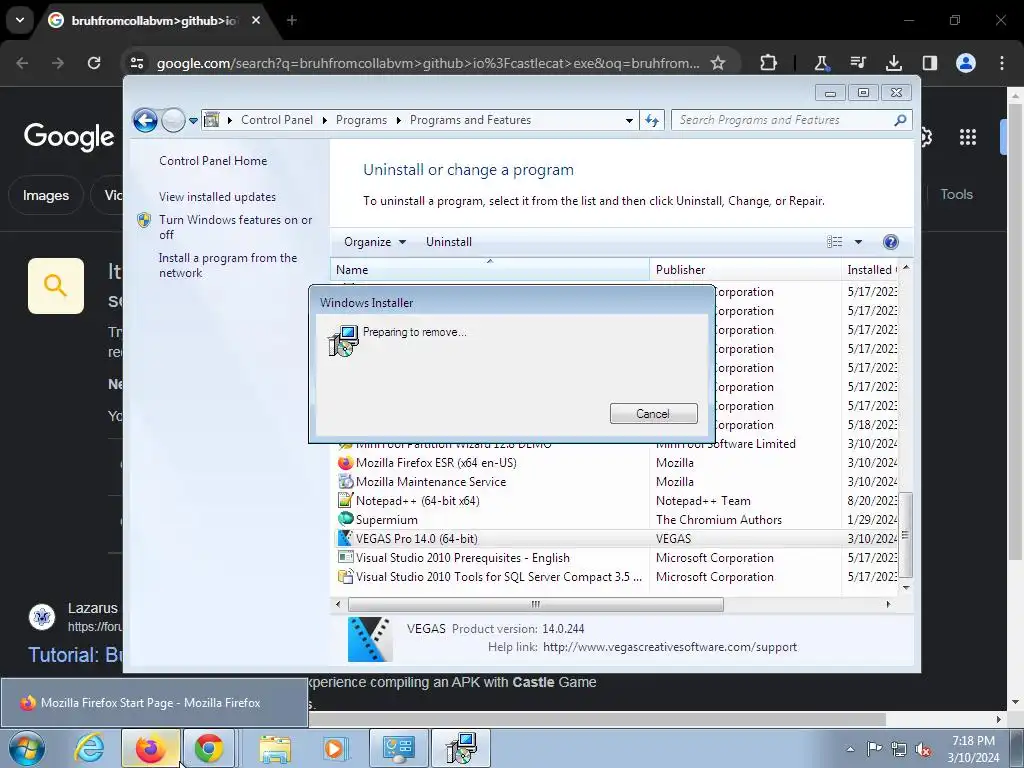Image resolution: width=1024 pixels, height=768 pixels.
Task: Open Internet Explorer from the taskbar
Action: click(x=89, y=748)
